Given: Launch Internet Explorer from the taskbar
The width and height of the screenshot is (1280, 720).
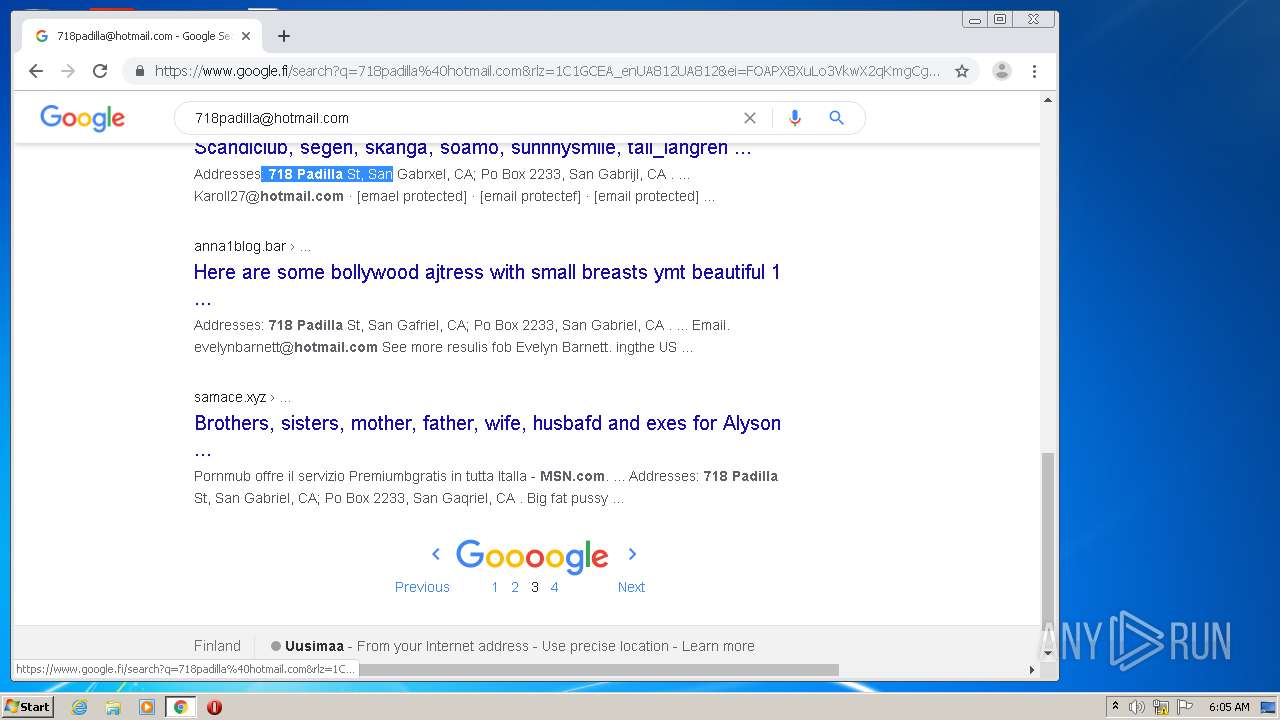Looking at the screenshot, I should 79,707.
